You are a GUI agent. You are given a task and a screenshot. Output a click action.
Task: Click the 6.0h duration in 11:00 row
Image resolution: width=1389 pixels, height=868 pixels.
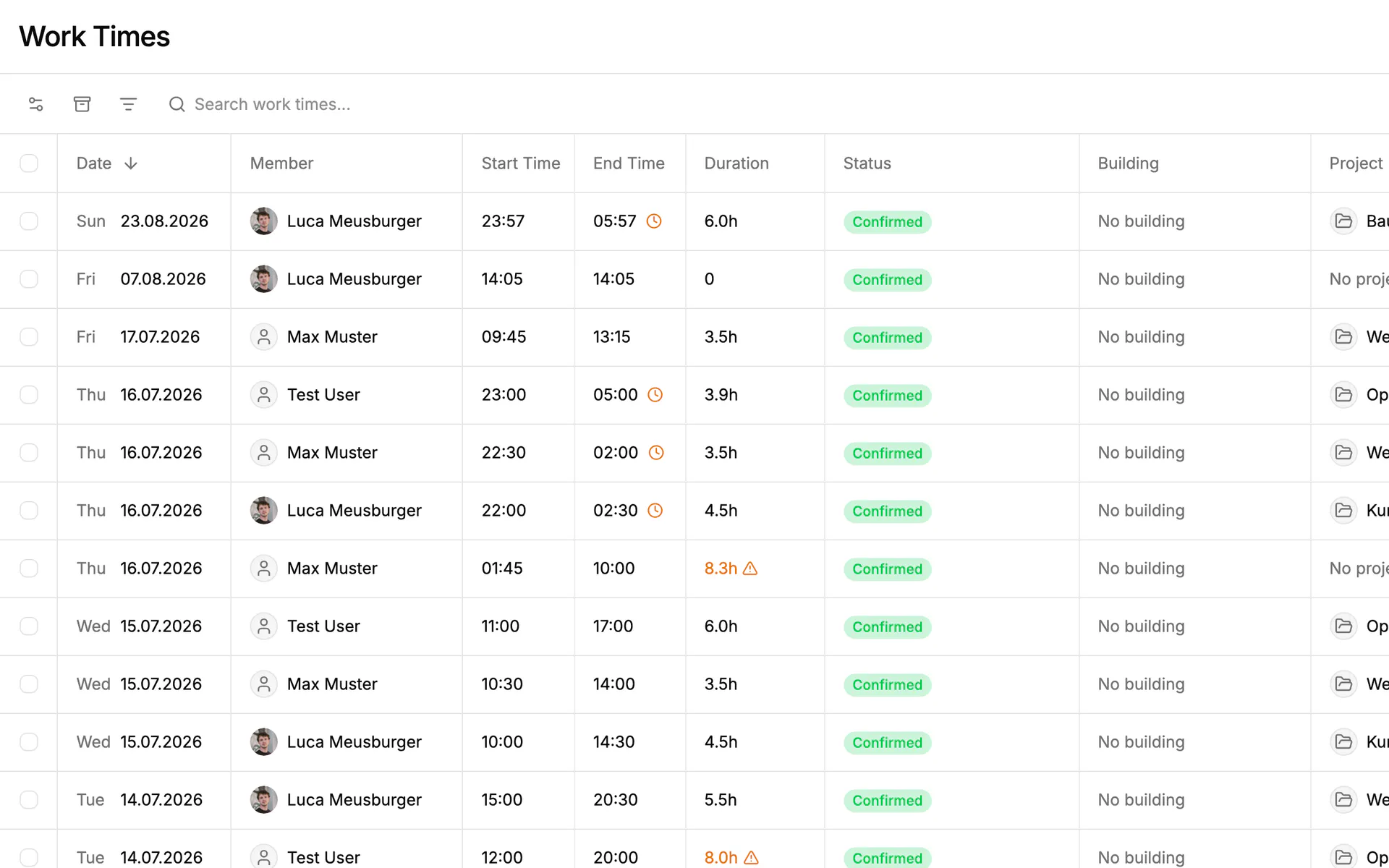click(721, 626)
